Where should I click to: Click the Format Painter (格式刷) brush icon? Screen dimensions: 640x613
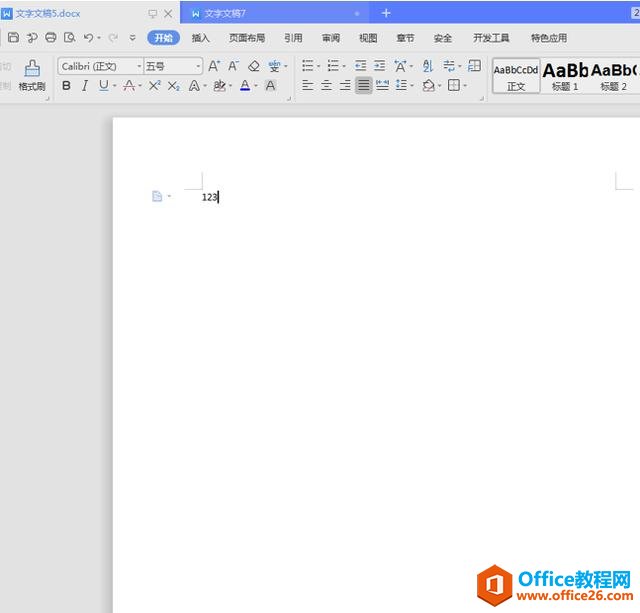tap(32, 68)
